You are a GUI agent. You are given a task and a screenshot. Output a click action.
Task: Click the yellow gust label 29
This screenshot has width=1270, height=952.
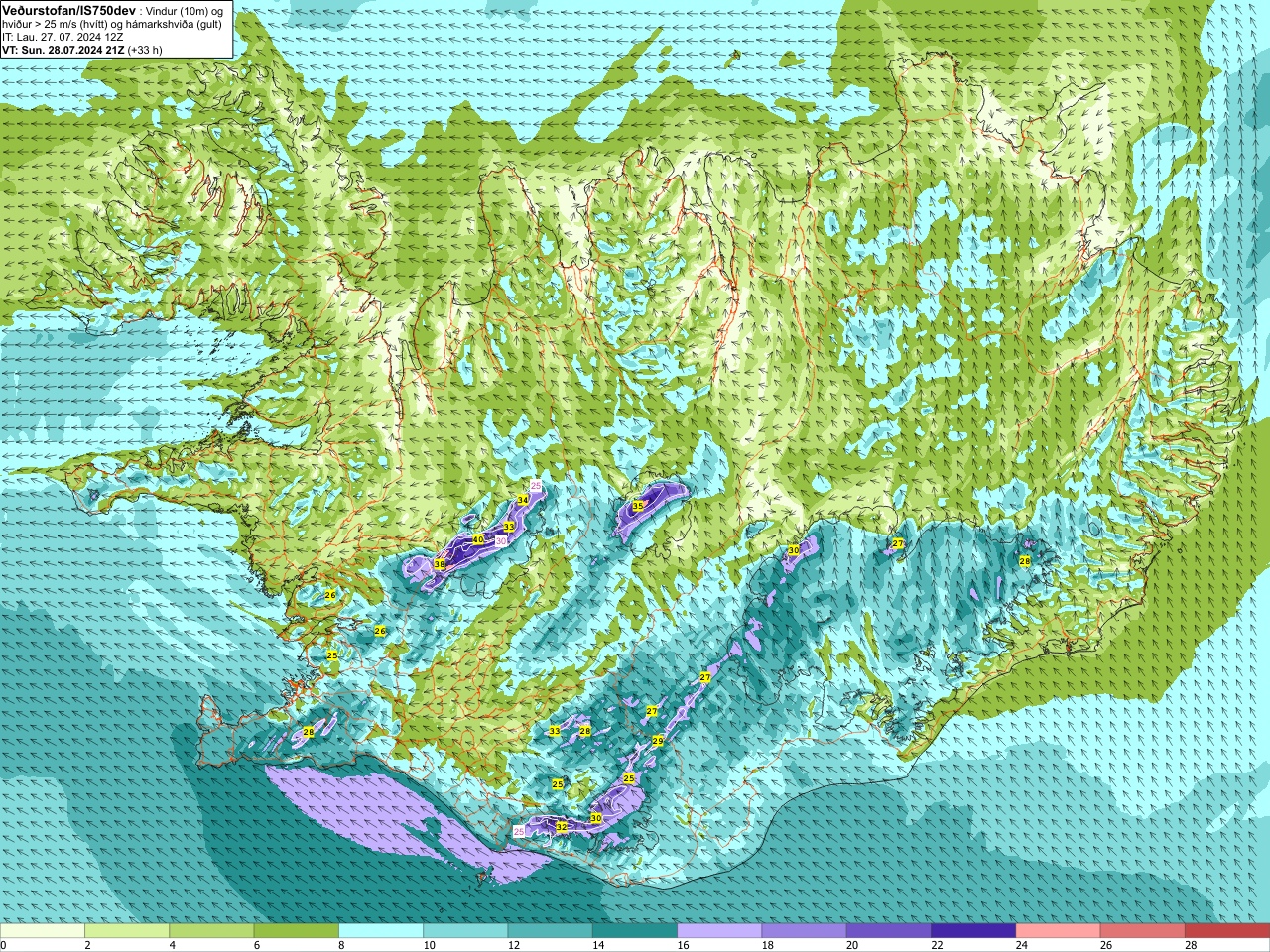click(x=658, y=741)
